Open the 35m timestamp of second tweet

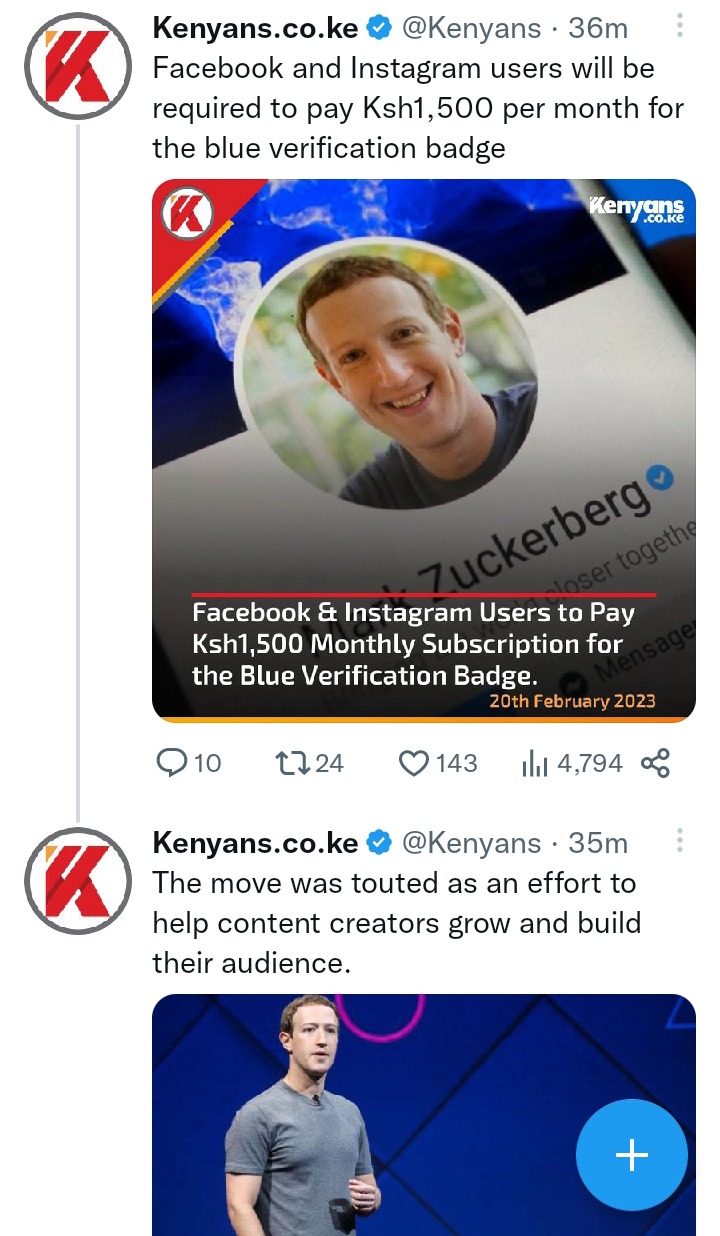pyautogui.click(x=598, y=844)
